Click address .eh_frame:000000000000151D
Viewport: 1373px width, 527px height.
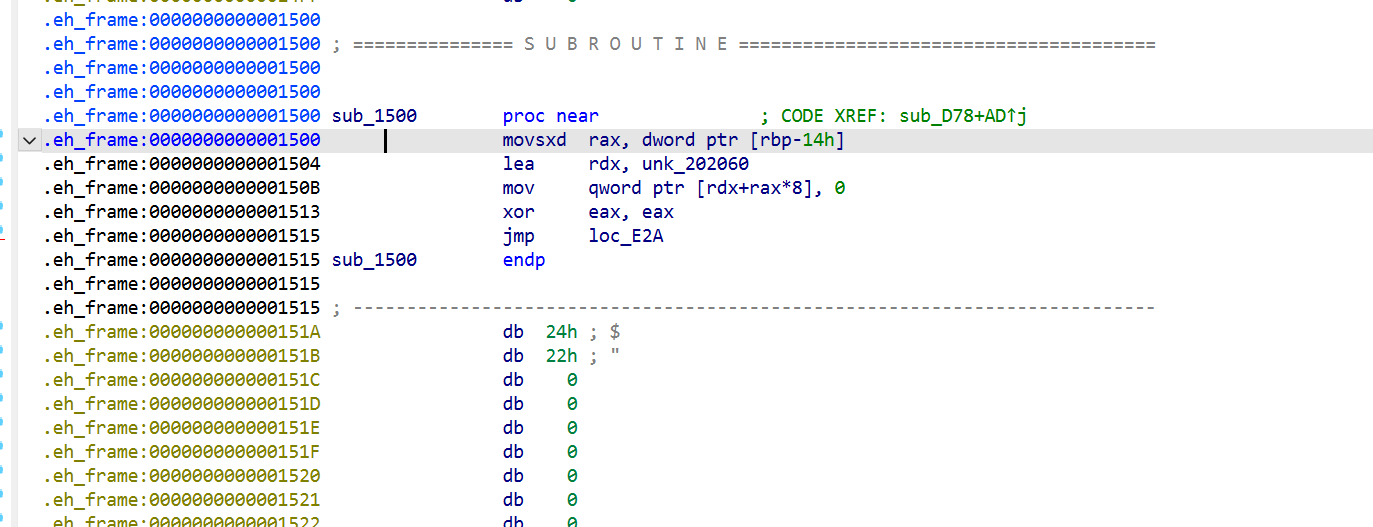182,404
